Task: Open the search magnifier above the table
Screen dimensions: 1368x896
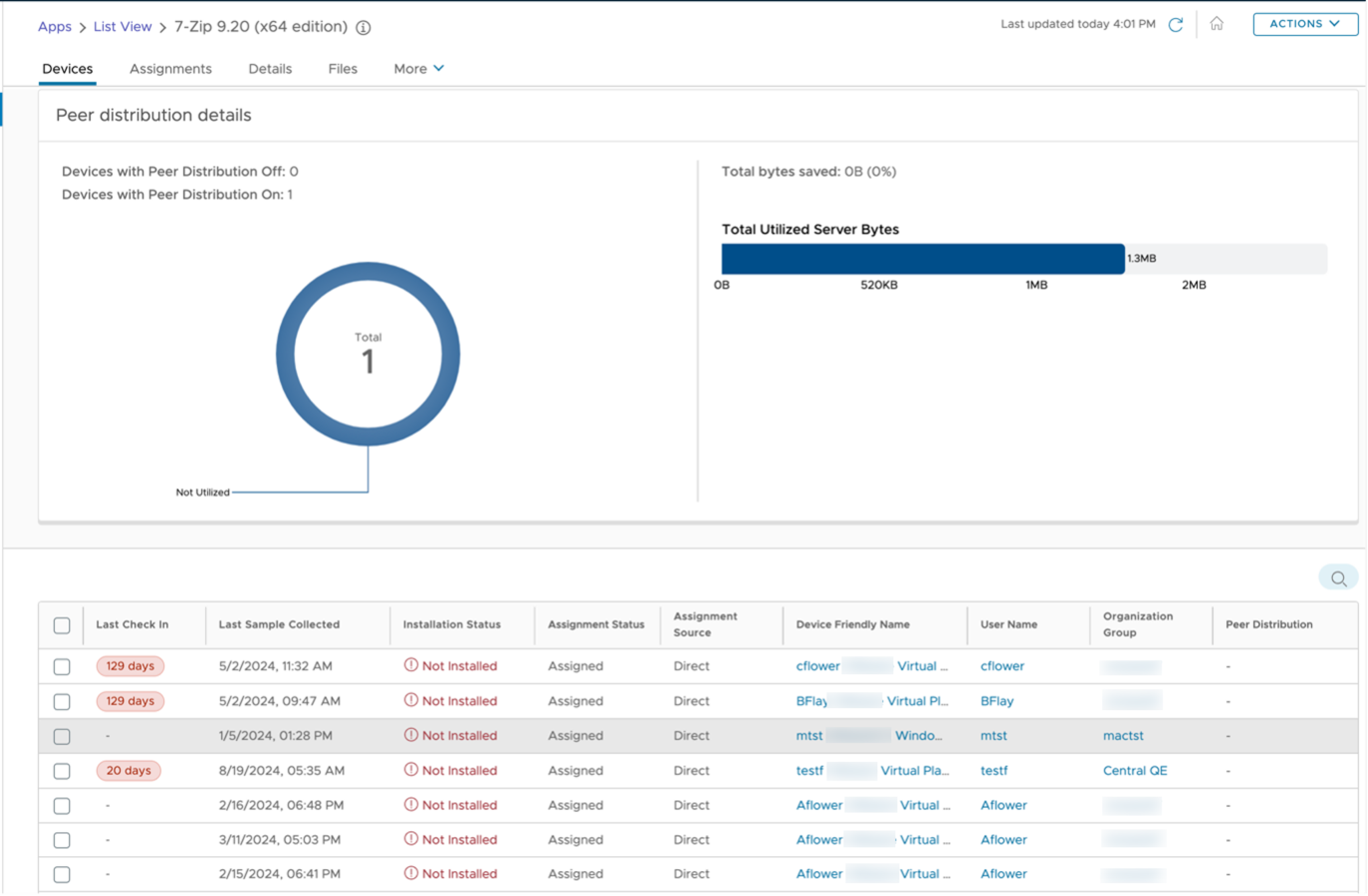Action: coord(1338,578)
